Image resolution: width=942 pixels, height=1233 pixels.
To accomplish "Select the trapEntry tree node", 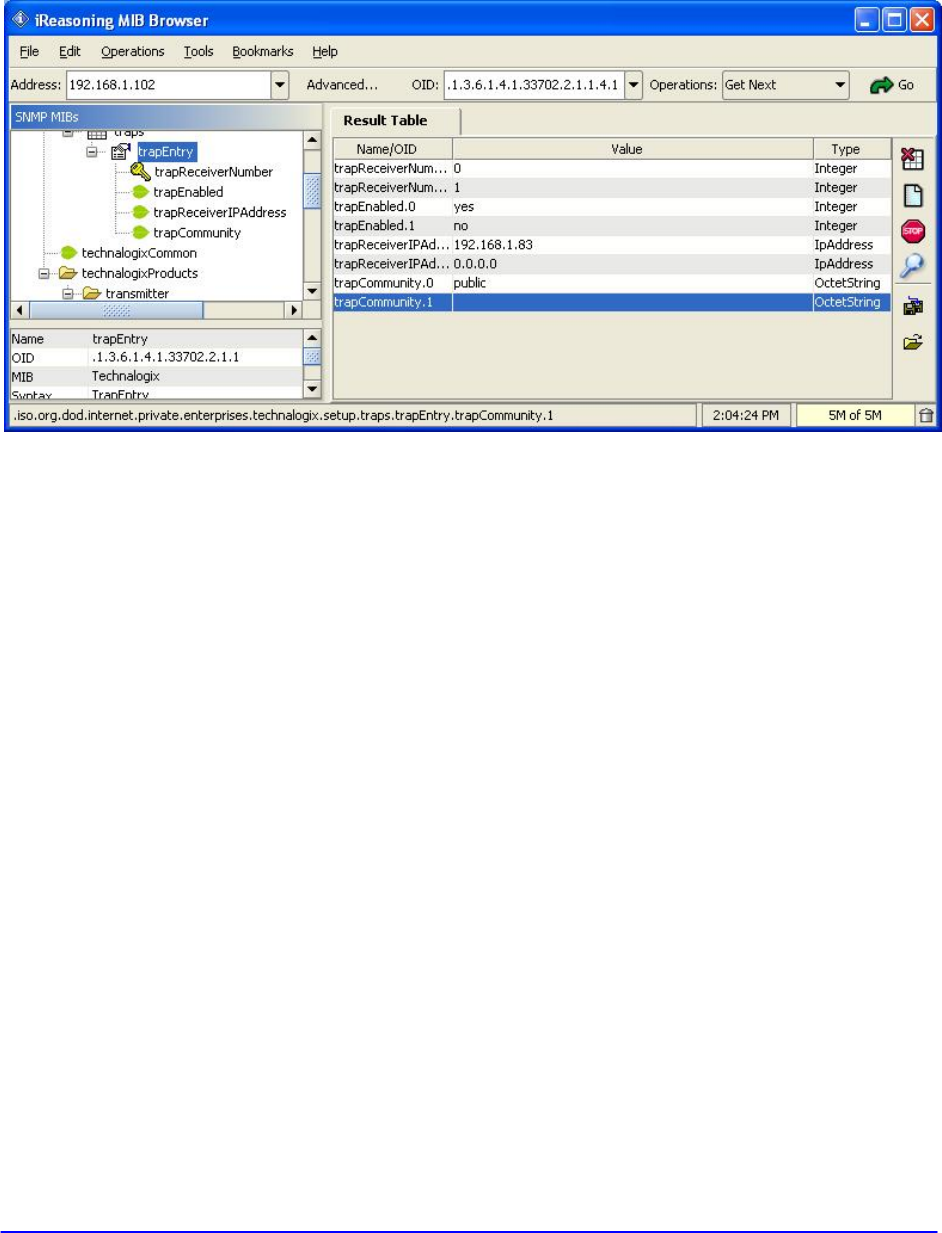I will (x=166, y=152).
